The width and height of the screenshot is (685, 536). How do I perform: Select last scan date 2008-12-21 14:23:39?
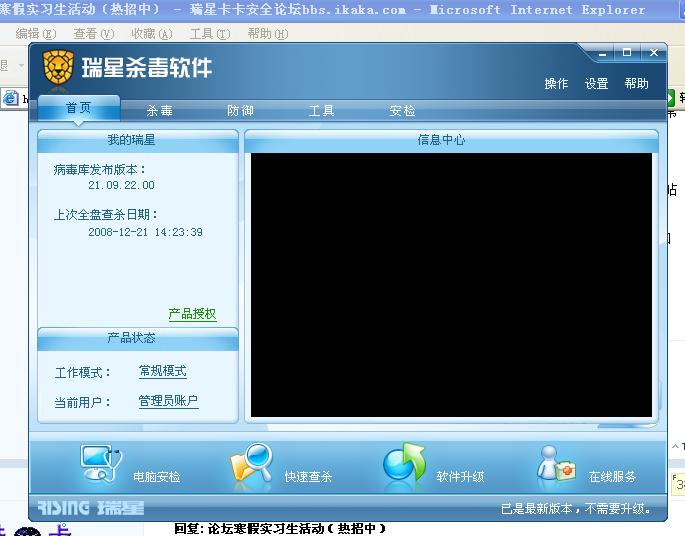pos(145,232)
